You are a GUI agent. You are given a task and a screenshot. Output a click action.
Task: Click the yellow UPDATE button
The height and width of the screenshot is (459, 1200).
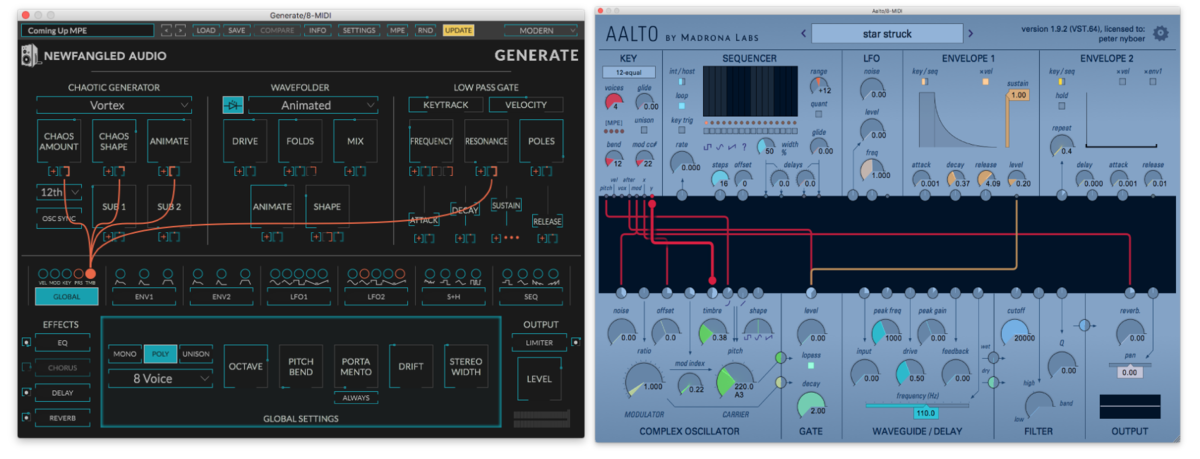[459, 31]
